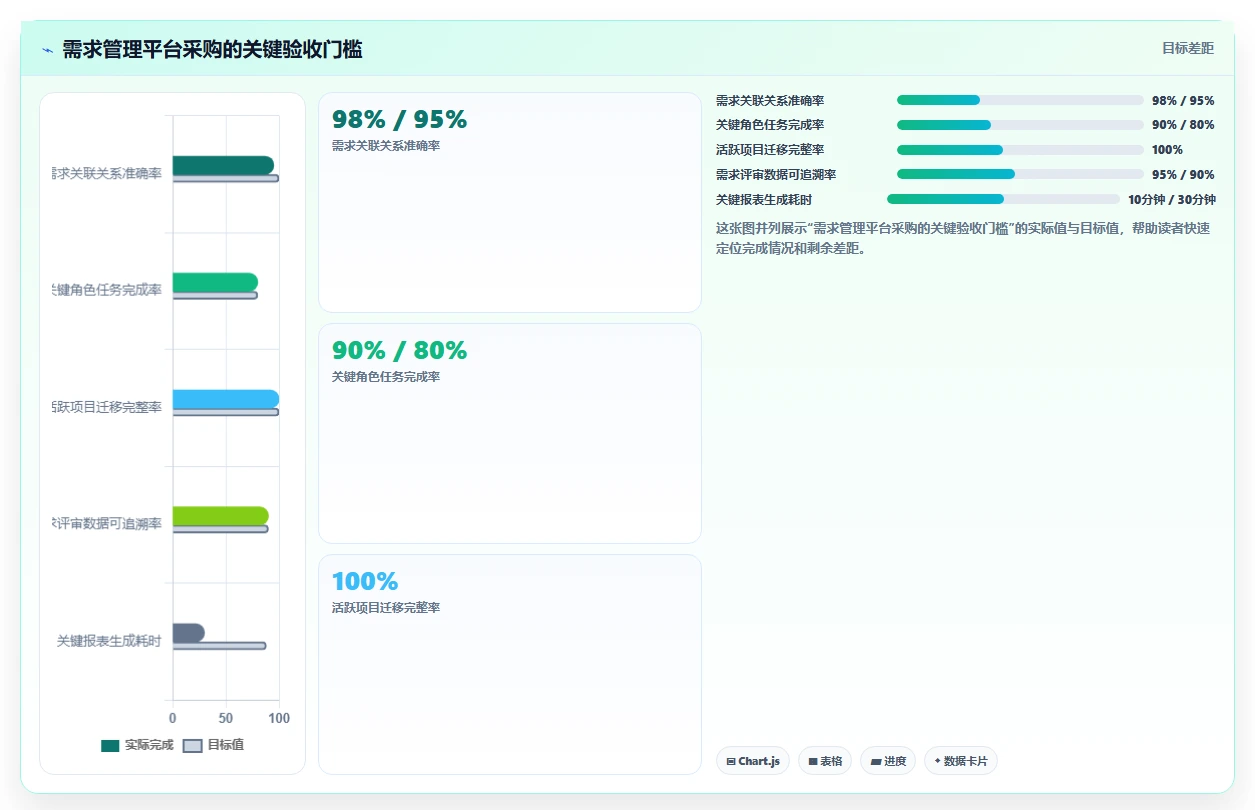Toggle 实际完成 legend item in chart
1255x810 pixels.
pos(137,745)
